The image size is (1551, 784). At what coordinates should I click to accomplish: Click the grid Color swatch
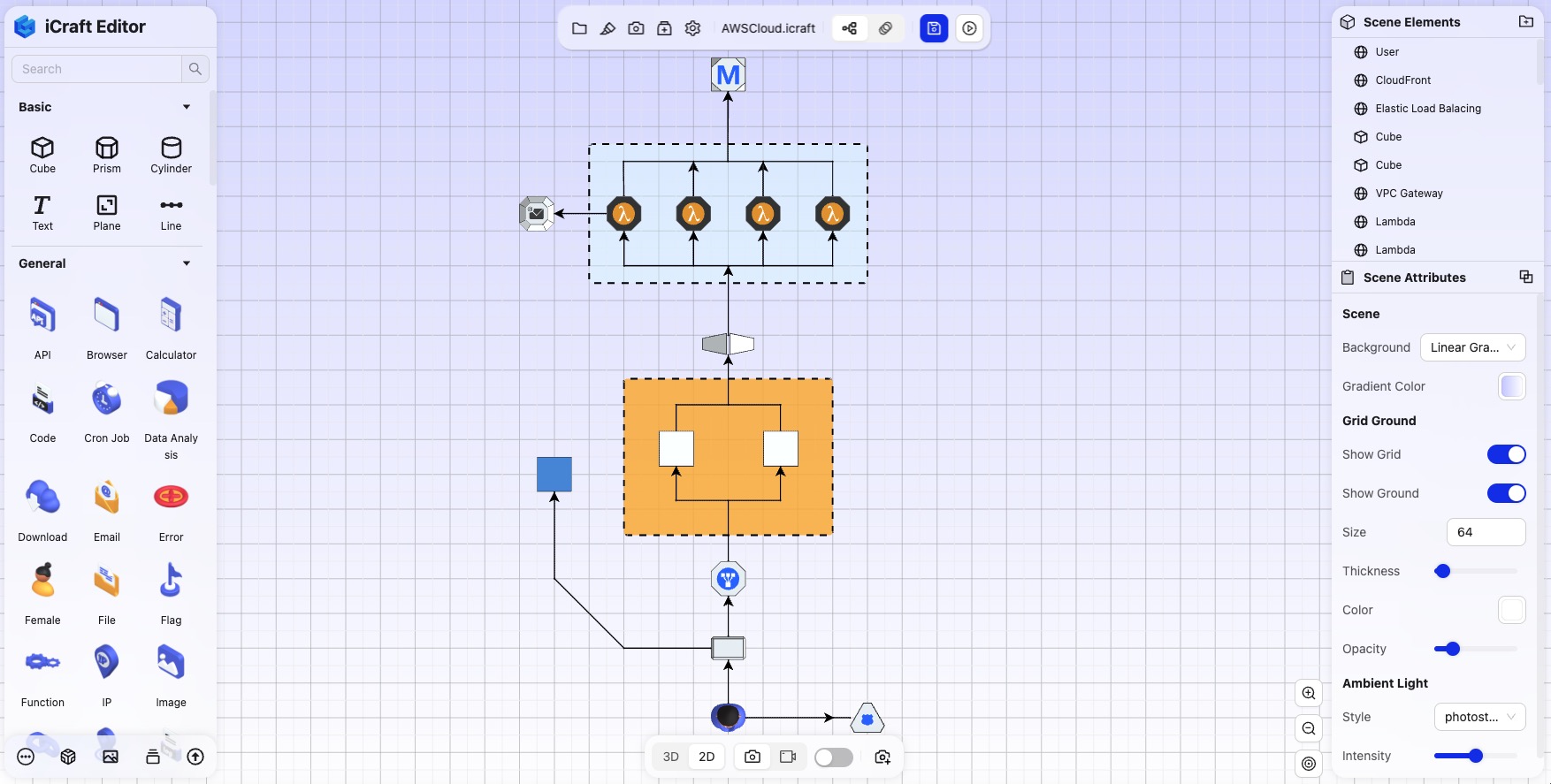(x=1512, y=610)
